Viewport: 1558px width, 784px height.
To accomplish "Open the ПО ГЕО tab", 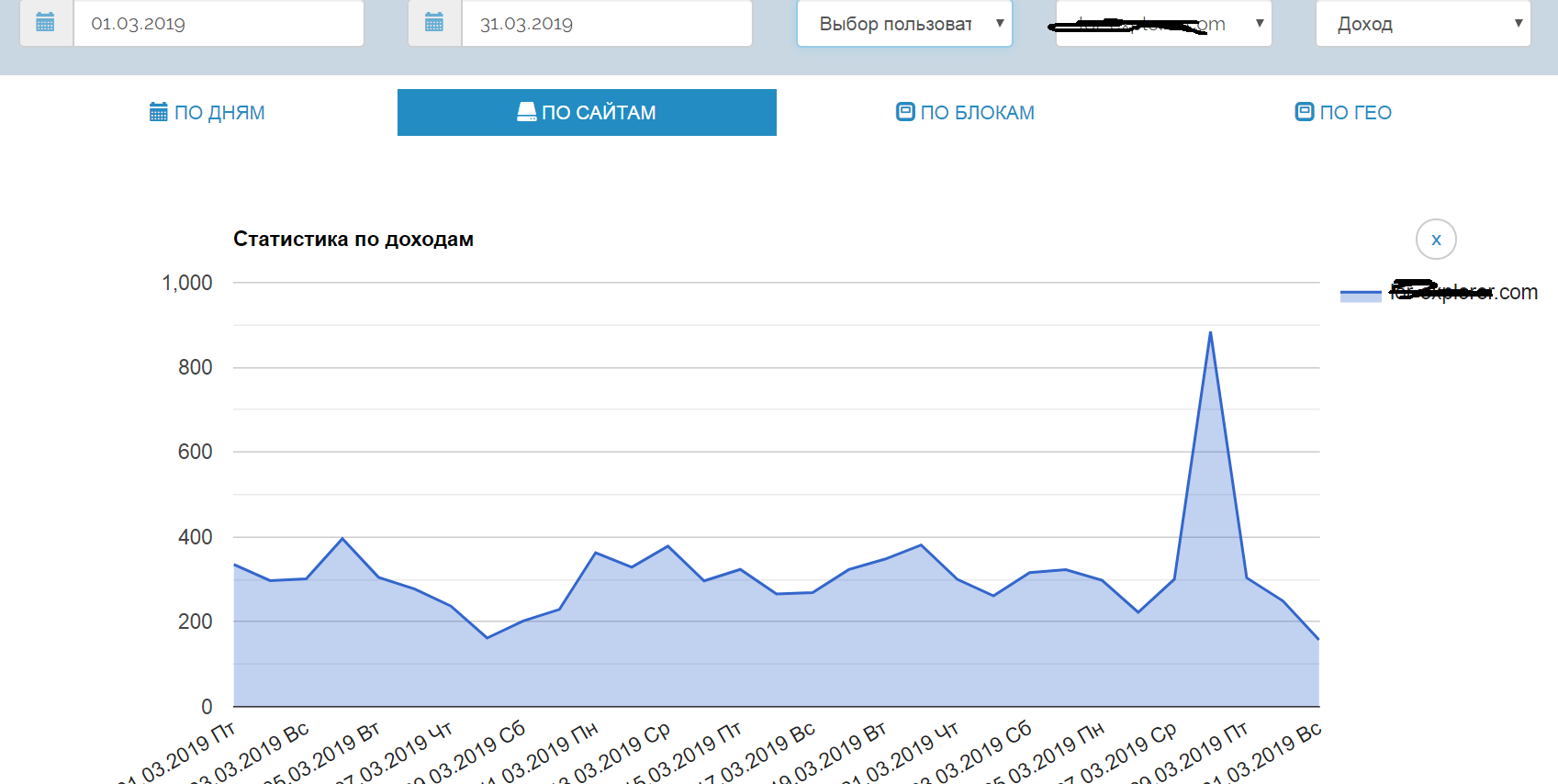I will pos(1344,112).
